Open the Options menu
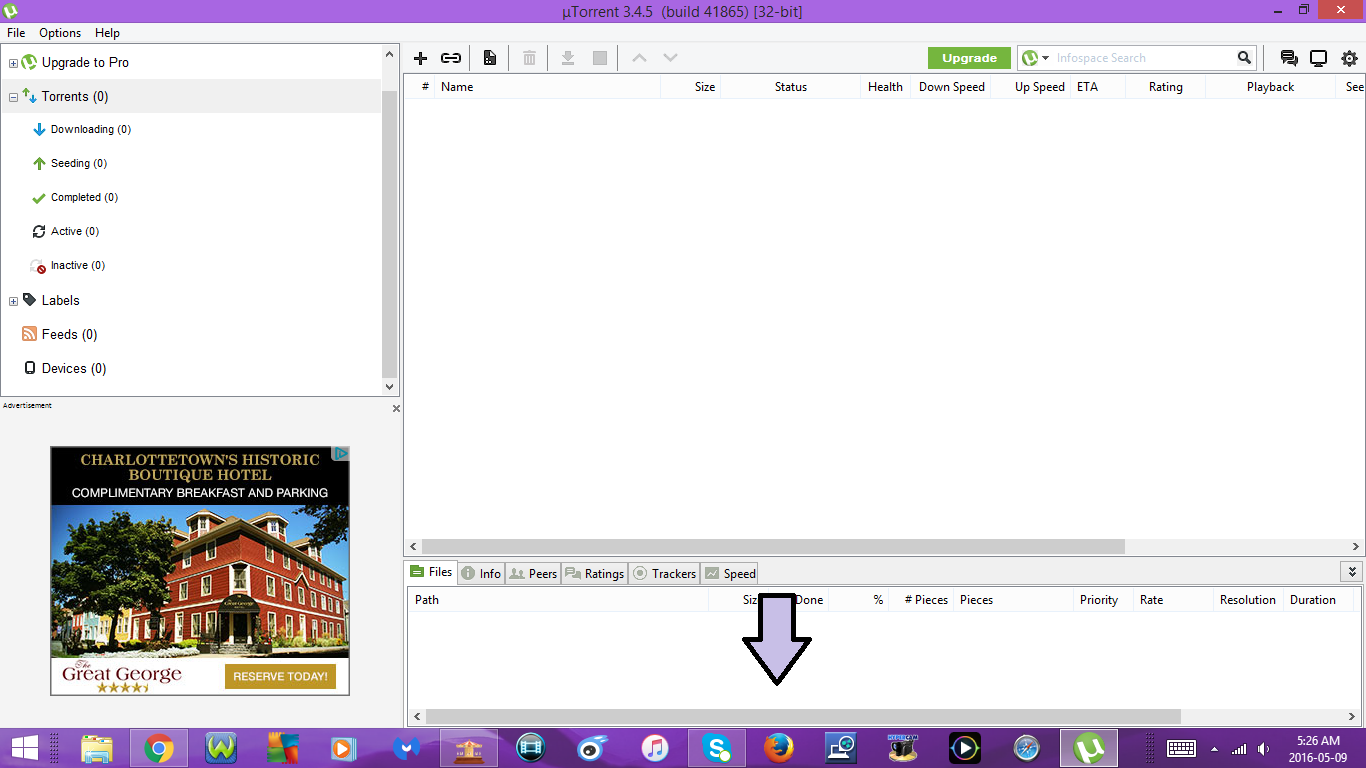The height and width of the screenshot is (768, 1366). pyautogui.click(x=60, y=33)
